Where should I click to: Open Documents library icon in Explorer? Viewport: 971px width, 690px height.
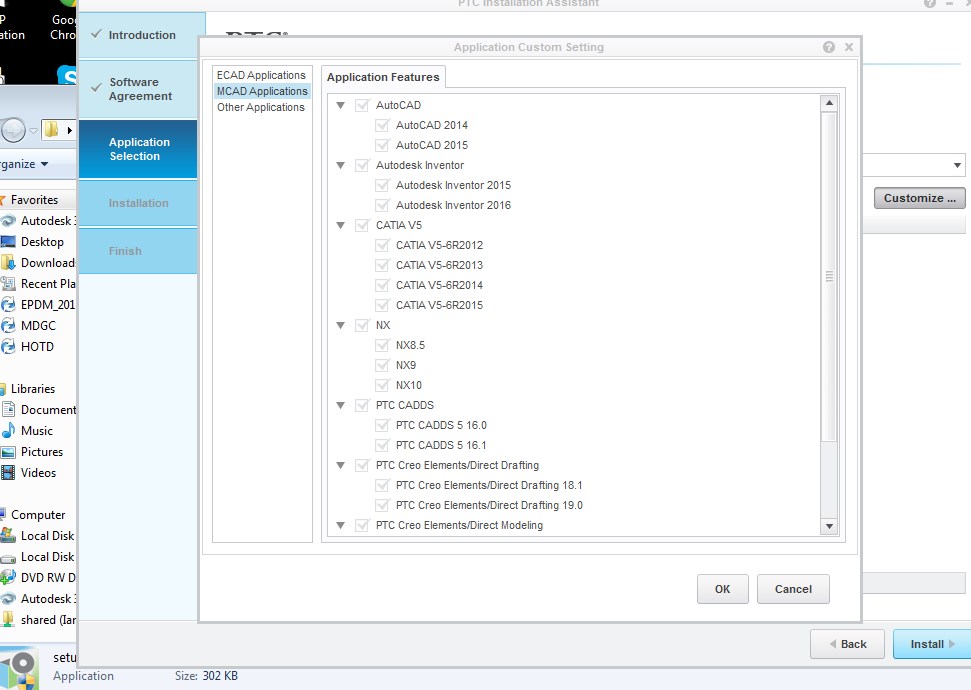pos(8,409)
